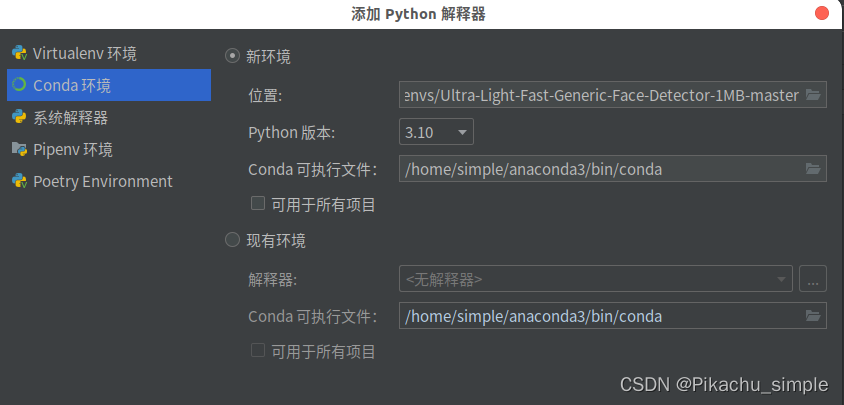The image size is (844, 405).
Task: Enable 可用于所有项目 under new environment
Action: pos(258,204)
